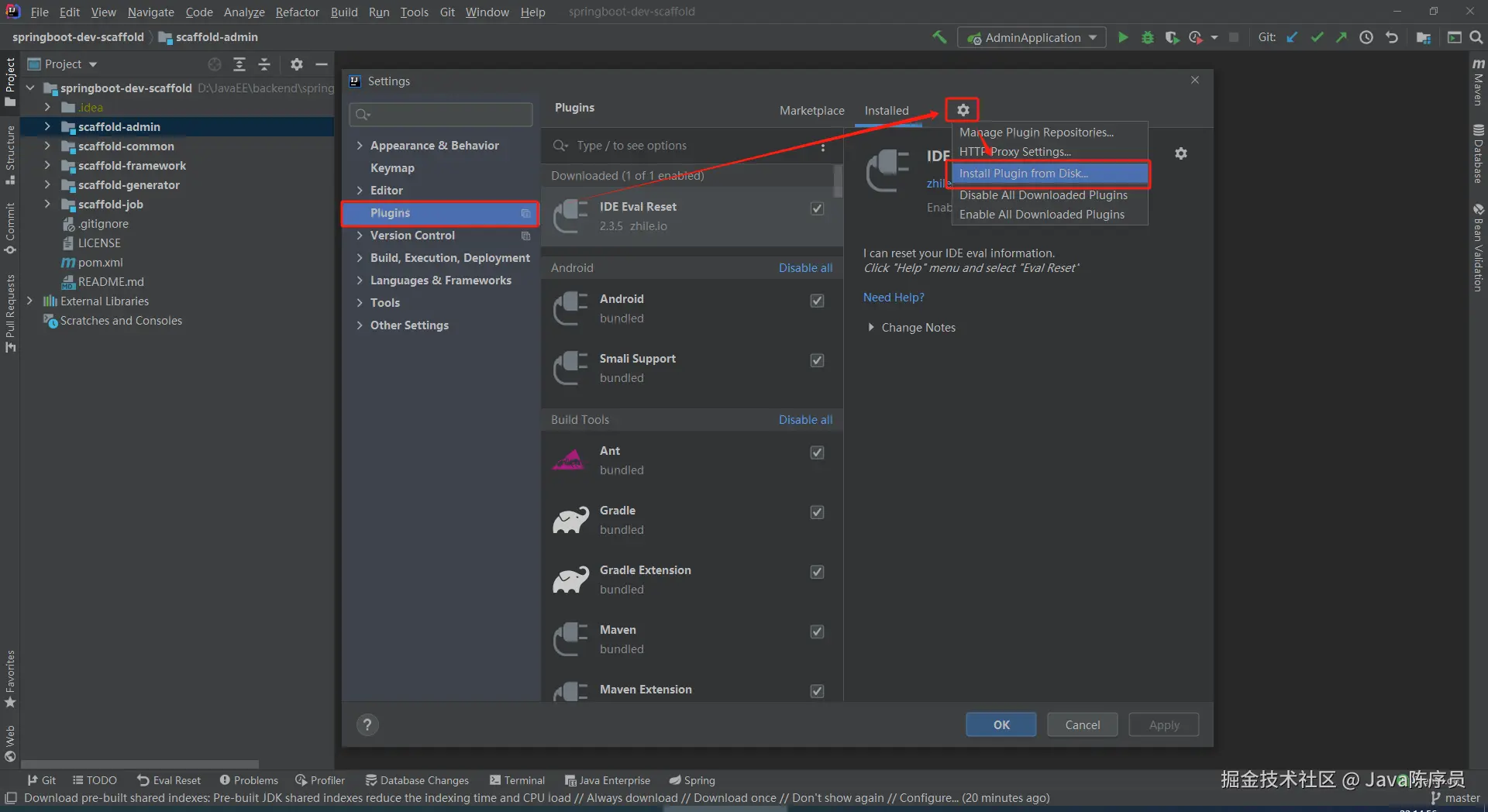
Task: Open AdminApplication run configuration dropdown
Action: coord(1032,37)
